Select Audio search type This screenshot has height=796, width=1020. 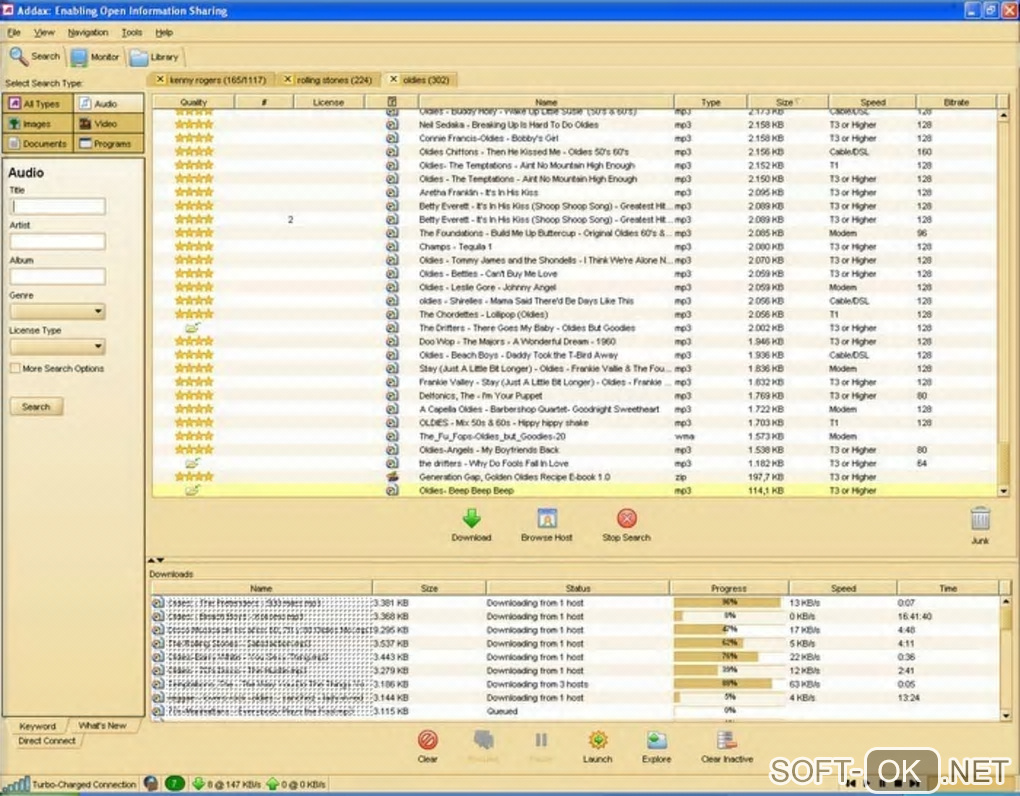tap(109, 103)
